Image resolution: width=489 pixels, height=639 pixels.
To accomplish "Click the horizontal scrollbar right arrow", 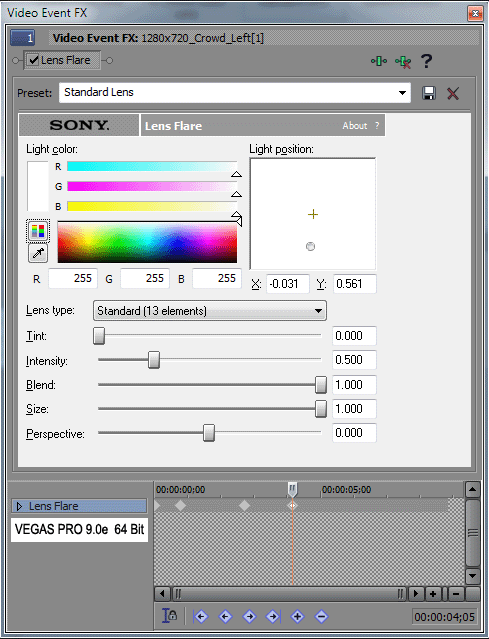I will [416, 594].
